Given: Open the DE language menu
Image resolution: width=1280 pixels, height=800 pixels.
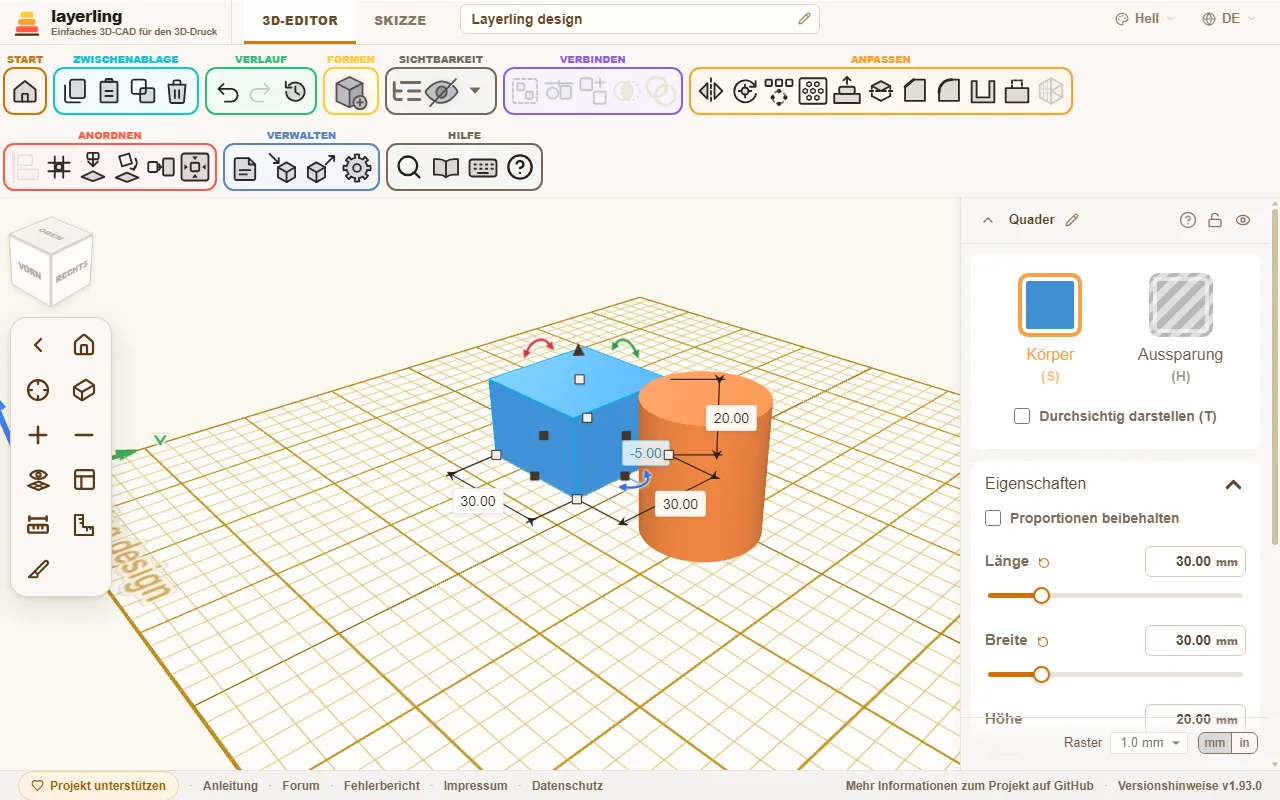Looking at the screenshot, I should (1221, 19).
